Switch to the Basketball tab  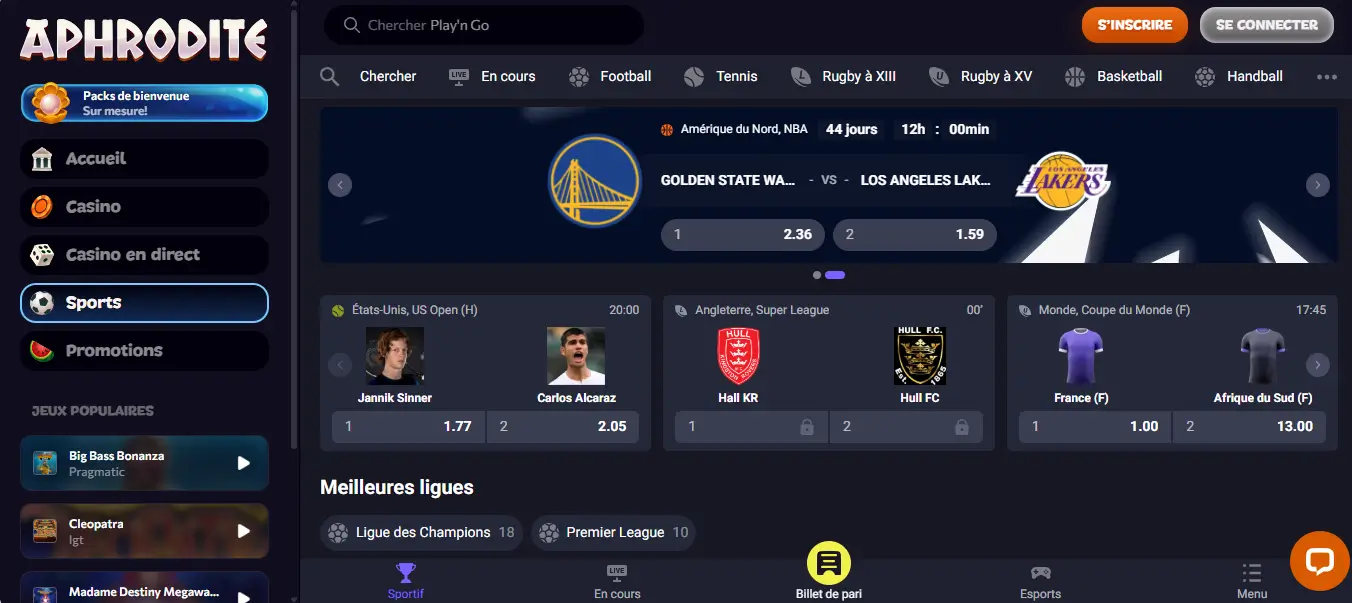click(x=1114, y=76)
